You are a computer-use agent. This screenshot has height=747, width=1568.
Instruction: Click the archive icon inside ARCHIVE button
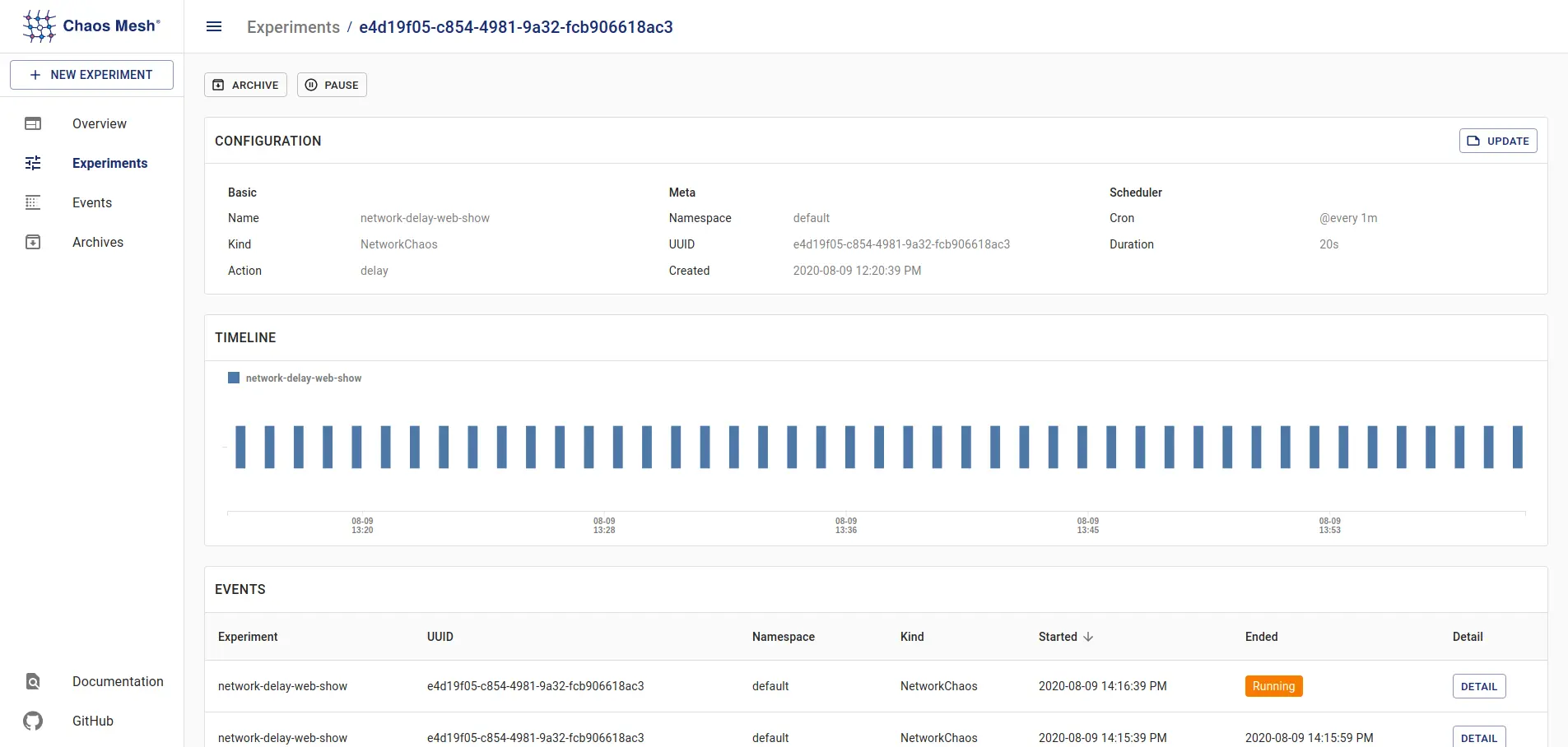[x=218, y=85]
